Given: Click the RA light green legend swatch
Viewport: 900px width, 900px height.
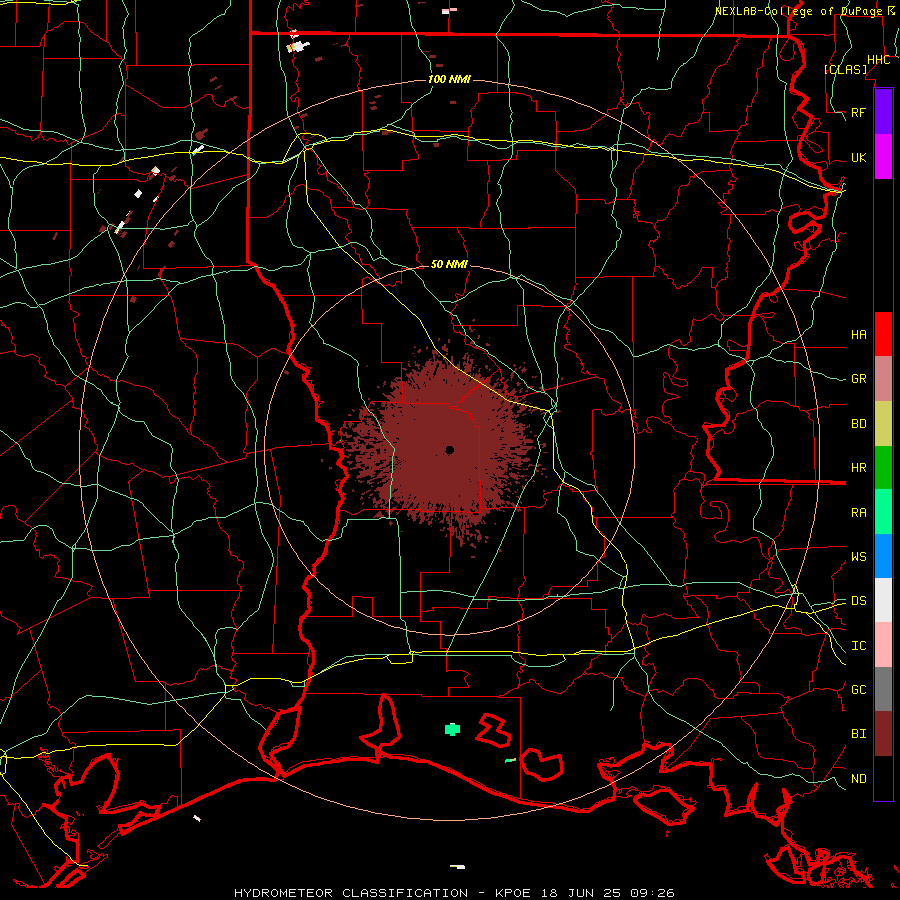Looking at the screenshot, I should click(883, 512).
